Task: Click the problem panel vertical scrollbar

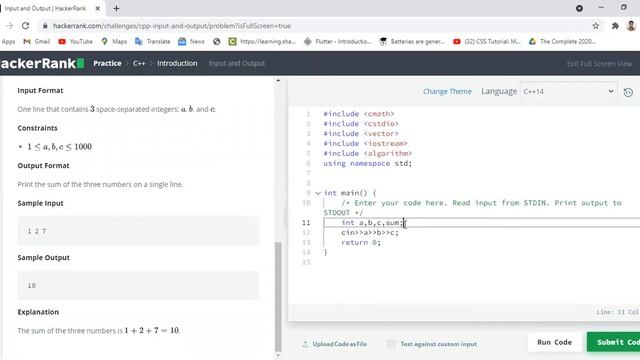Action: [x=278, y=297]
